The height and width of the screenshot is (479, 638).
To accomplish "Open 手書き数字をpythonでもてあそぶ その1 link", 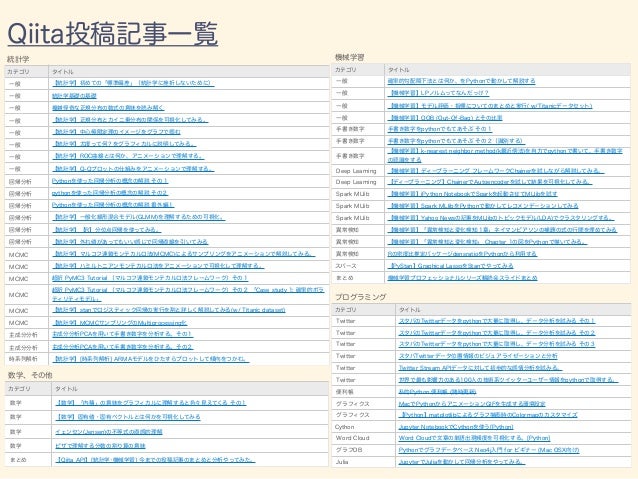I will (x=440, y=129).
